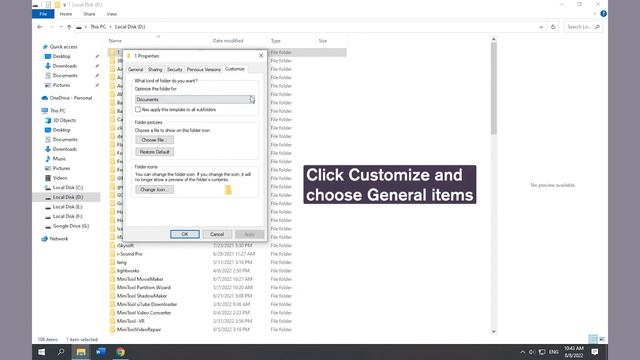Refresh the Local Disk (D:) view
The image size is (640, 360).
[x=553, y=27]
